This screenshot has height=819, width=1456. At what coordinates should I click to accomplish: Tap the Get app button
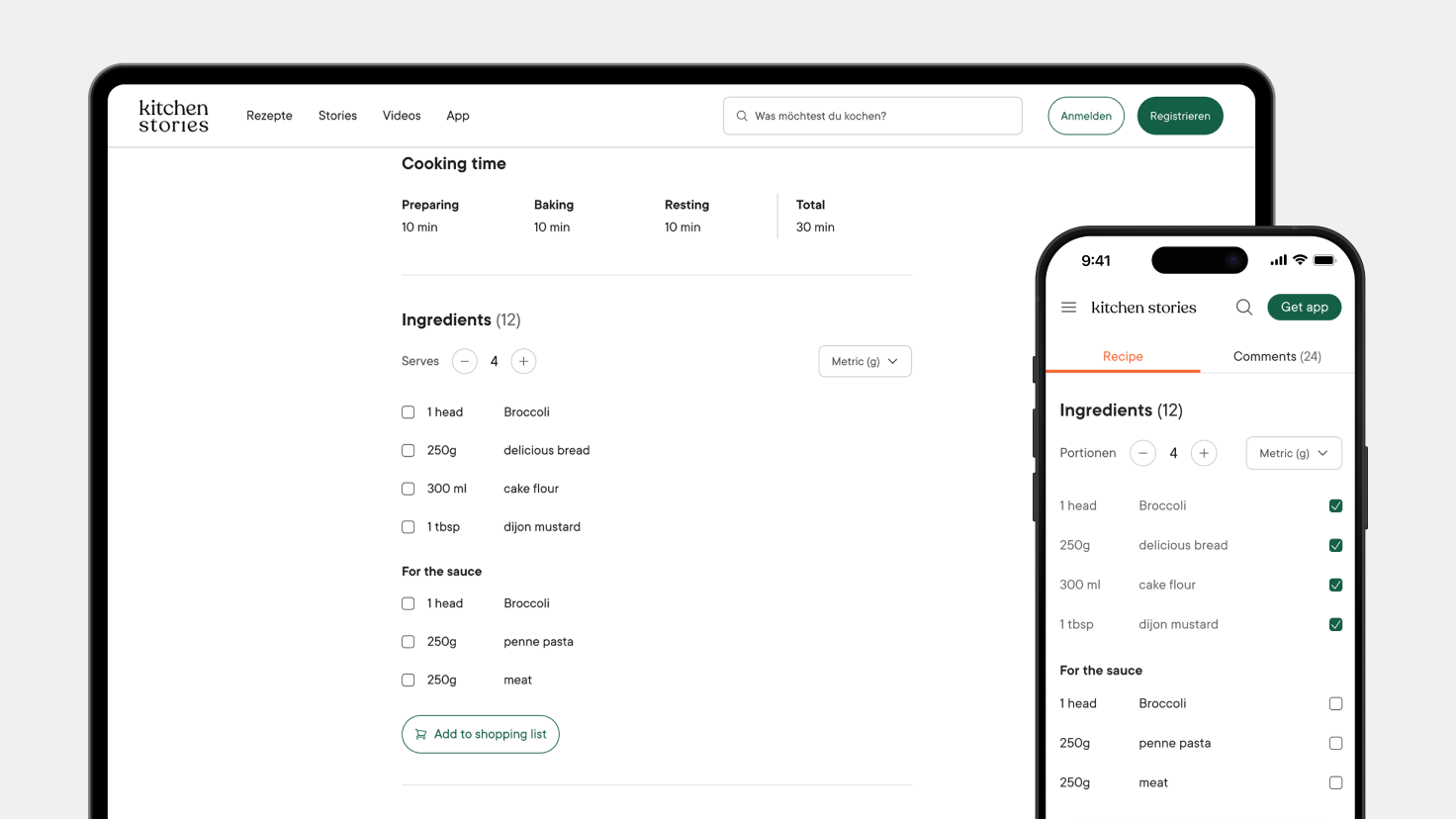(1304, 308)
